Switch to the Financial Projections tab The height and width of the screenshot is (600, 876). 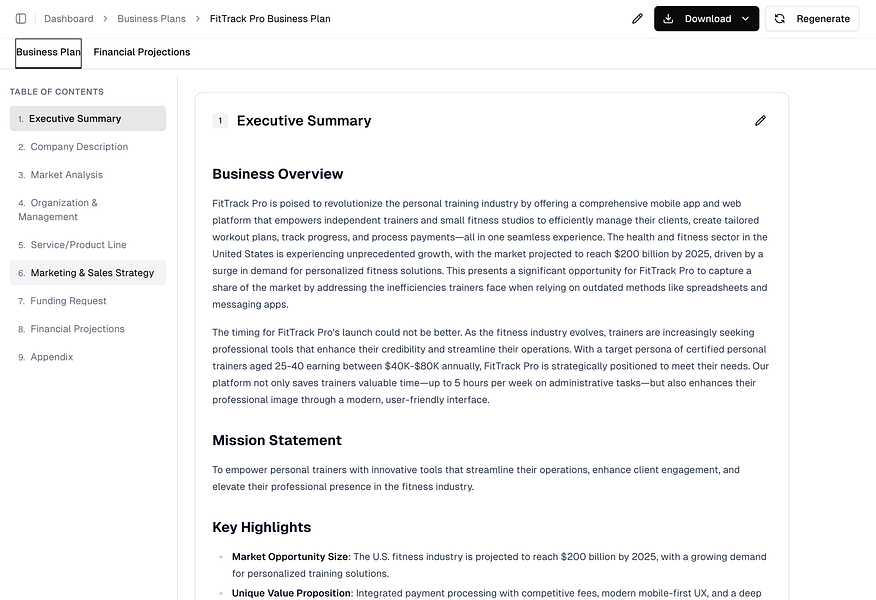pos(141,53)
